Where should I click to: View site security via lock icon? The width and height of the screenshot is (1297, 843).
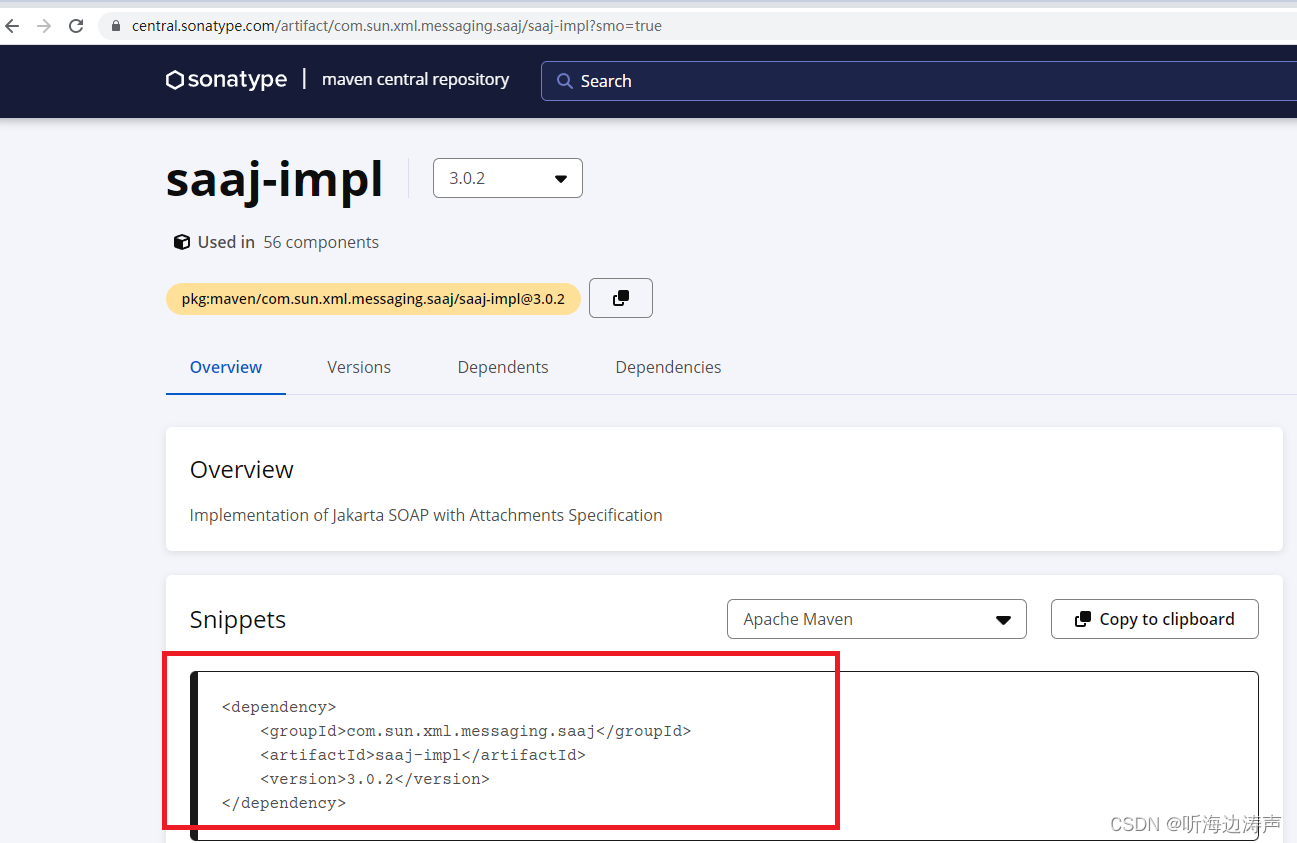[117, 26]
